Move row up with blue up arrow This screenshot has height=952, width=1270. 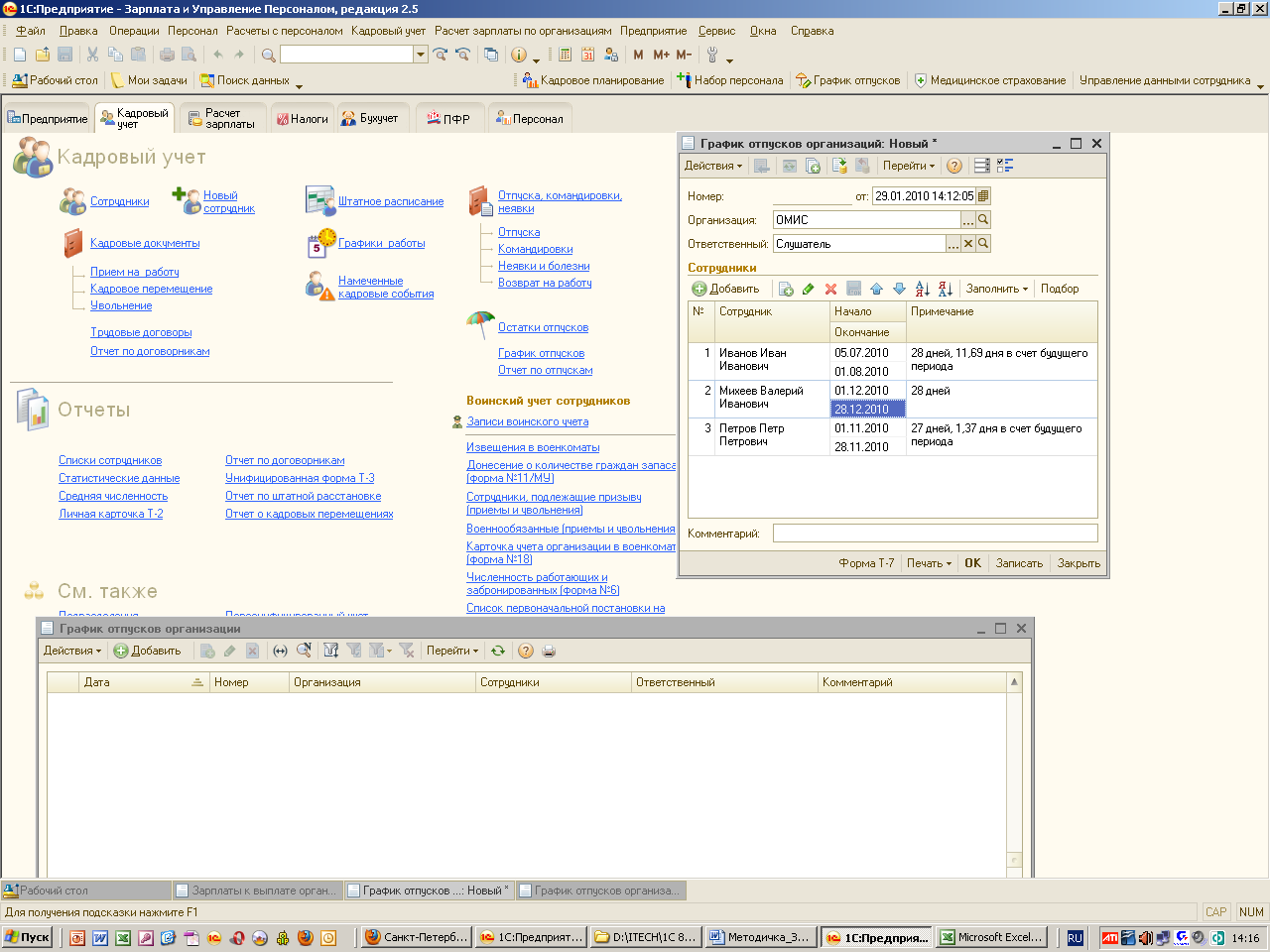point(876,289)
